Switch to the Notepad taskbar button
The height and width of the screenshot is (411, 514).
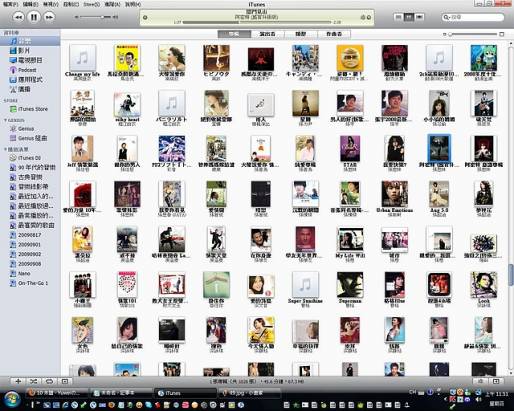(122, 393)
